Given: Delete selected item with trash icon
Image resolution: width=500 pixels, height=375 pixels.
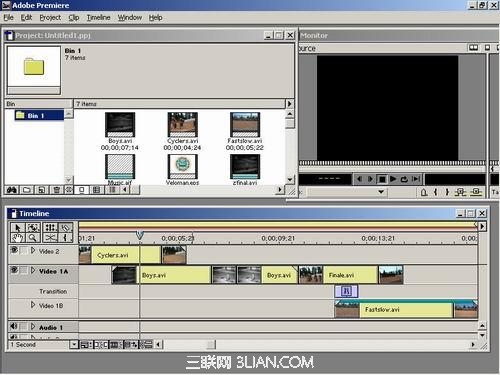Looking at the screenshot, I should [x=56, y=190].
